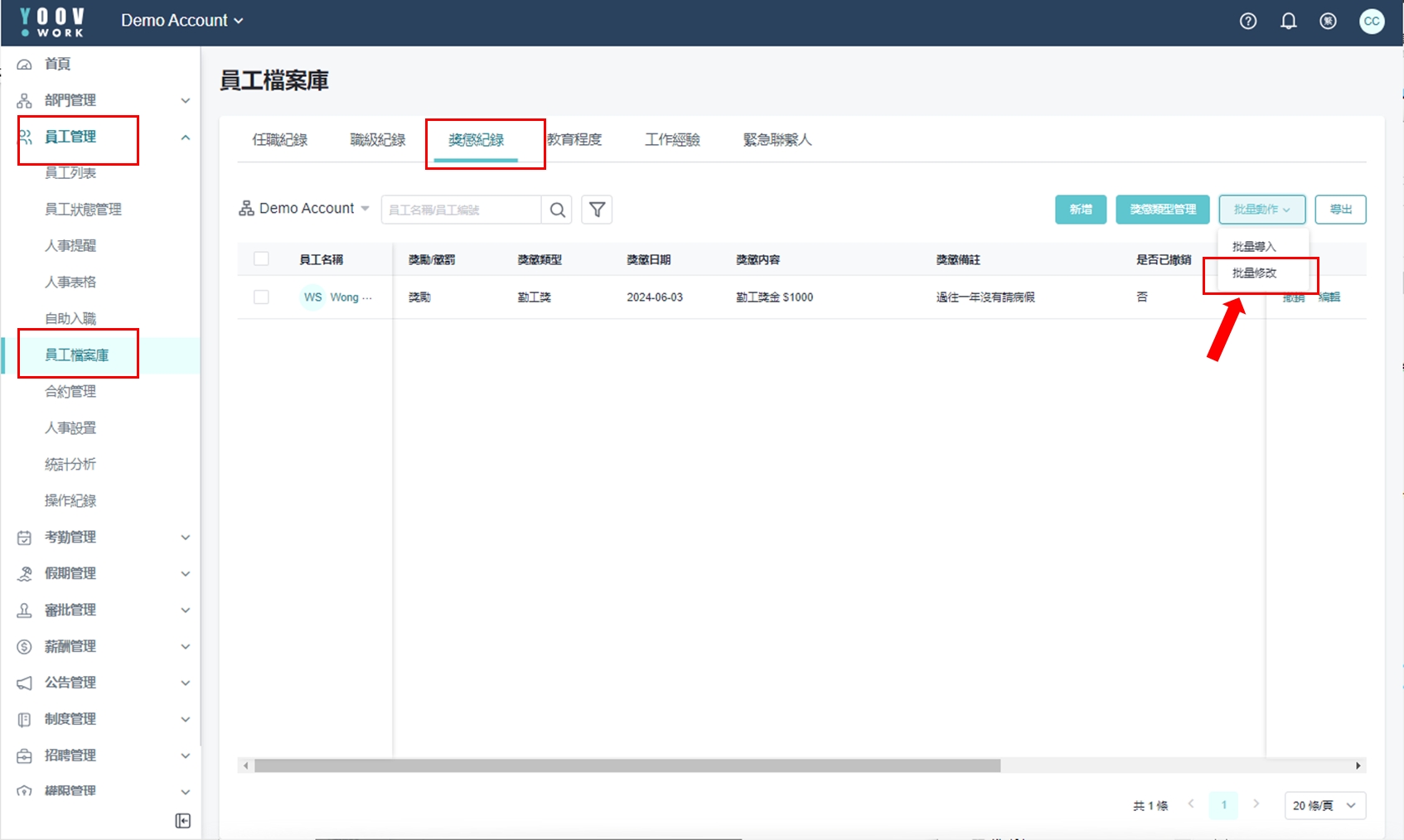The image size is (1404, 840).
Task: Click the search magnifier icon
Action: coord(558,210)
